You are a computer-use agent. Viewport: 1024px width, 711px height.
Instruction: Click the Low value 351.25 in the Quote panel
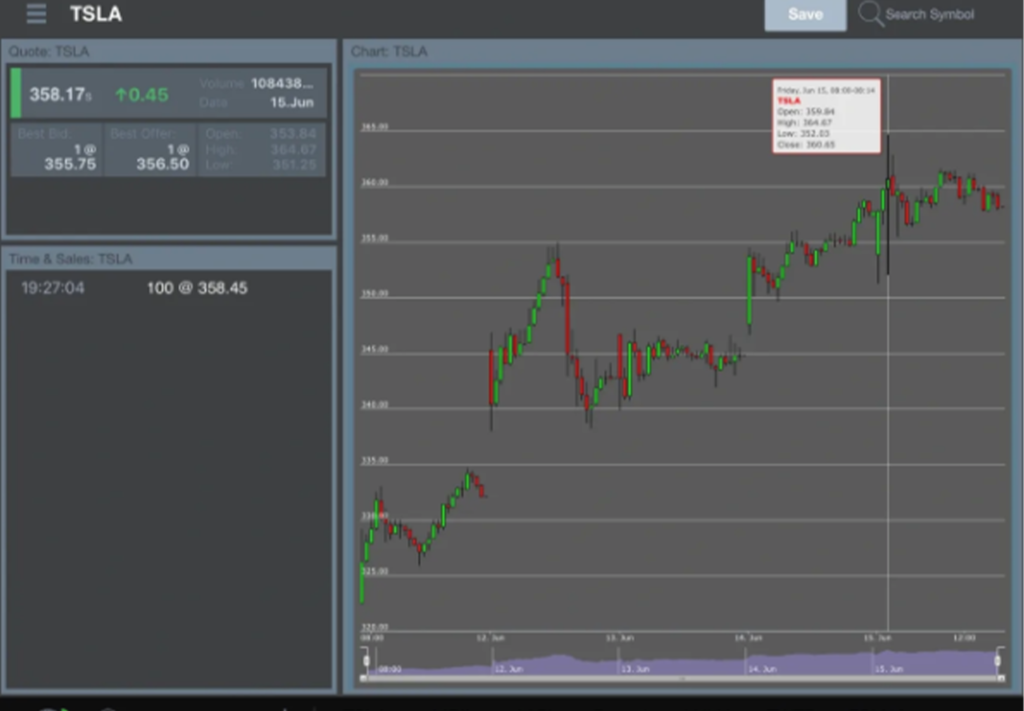[x=294, y=165]
